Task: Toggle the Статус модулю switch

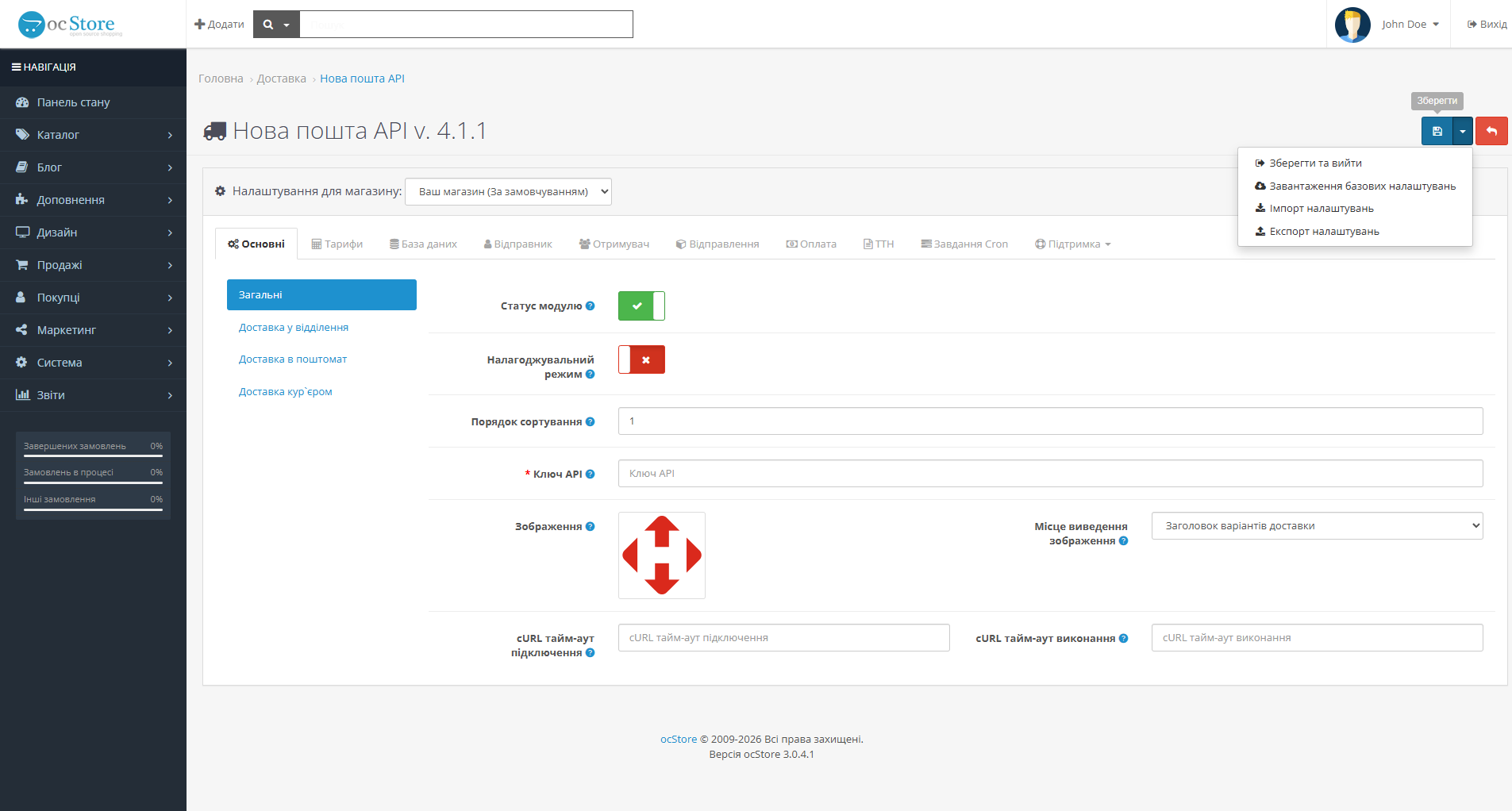Action: (x=641, y=306)
